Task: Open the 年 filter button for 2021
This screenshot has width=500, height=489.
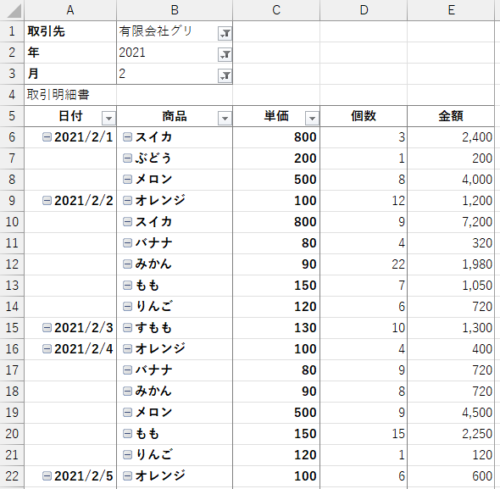Action: pyautogui.click(x=225, y=54)
